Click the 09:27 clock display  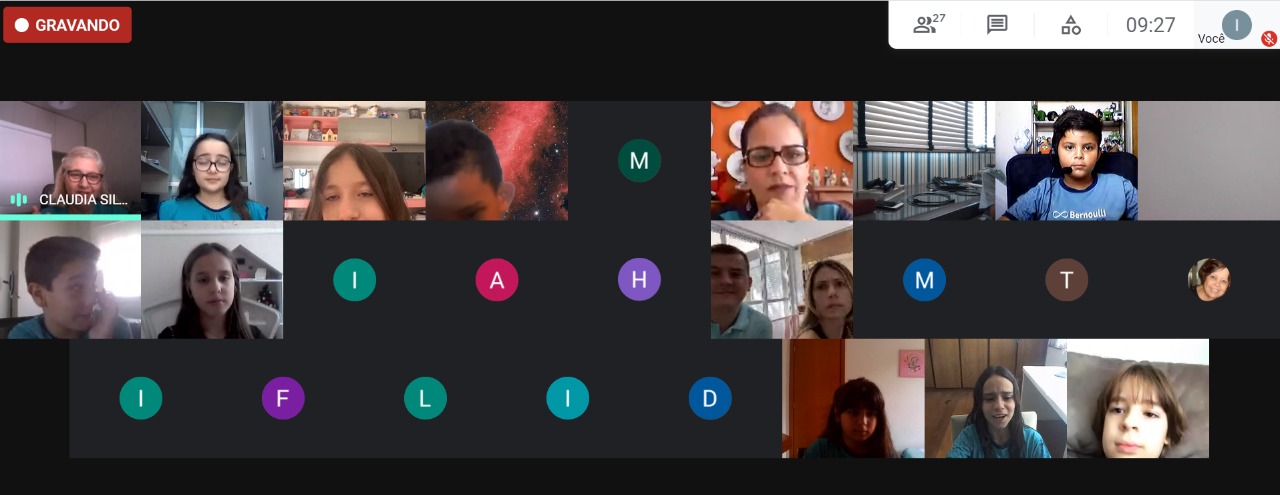point(1151,25)
